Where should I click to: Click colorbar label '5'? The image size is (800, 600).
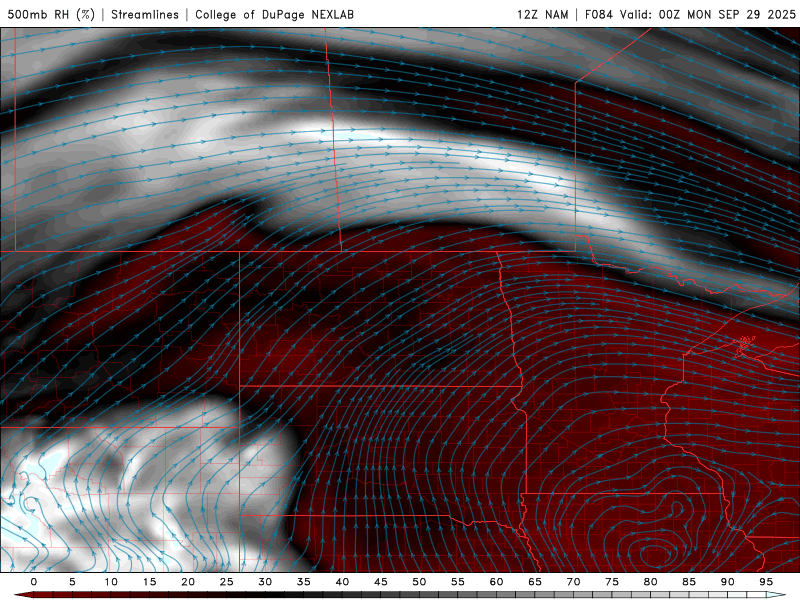72,582
